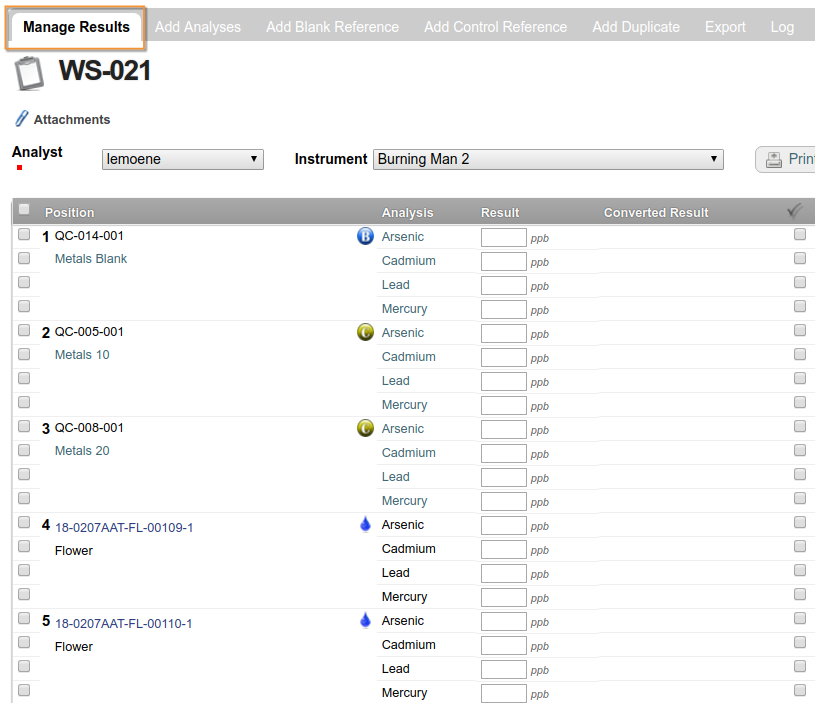Click the Control icon for QC-005-001

tap(365, 333)
